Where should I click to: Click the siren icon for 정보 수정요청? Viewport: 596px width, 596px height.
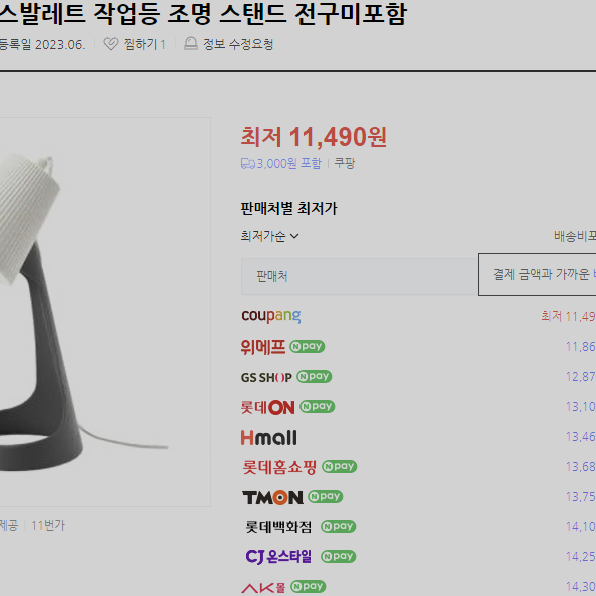(191, 44)
